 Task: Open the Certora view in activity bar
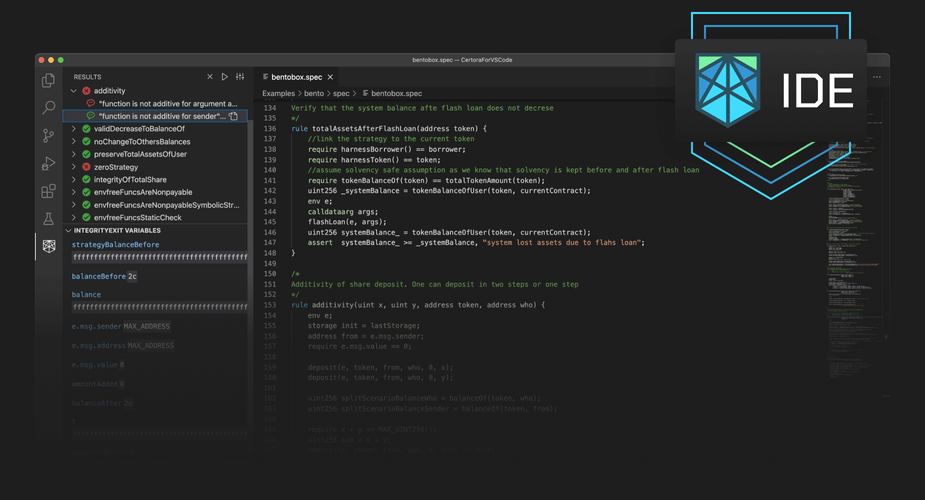(48, 246)
